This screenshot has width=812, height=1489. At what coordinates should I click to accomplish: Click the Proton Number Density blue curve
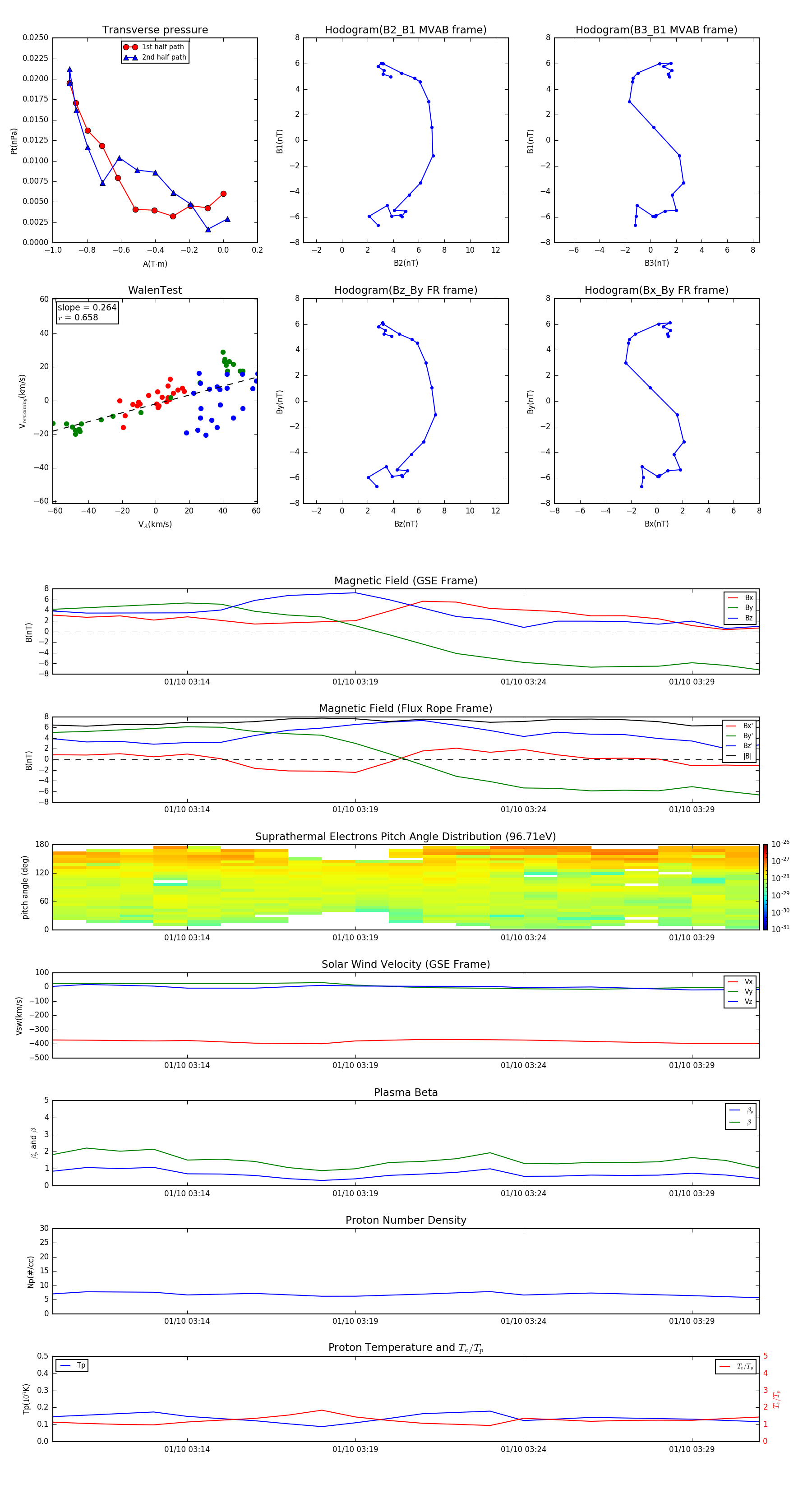pyautogui.click(x=406, y=1294)
